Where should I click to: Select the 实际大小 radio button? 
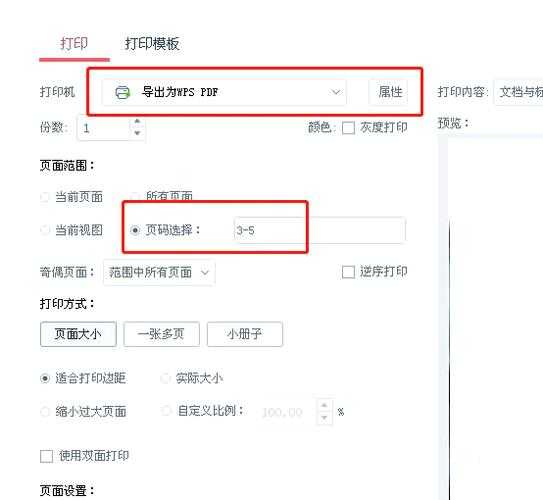point(166,378)
